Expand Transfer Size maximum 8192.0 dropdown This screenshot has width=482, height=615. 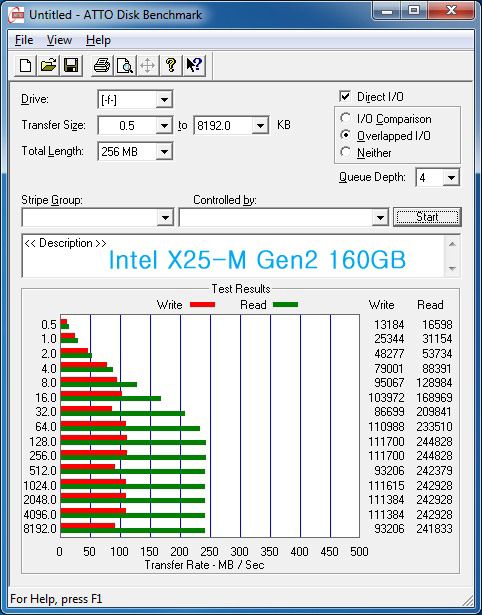(x=260, y=126)
